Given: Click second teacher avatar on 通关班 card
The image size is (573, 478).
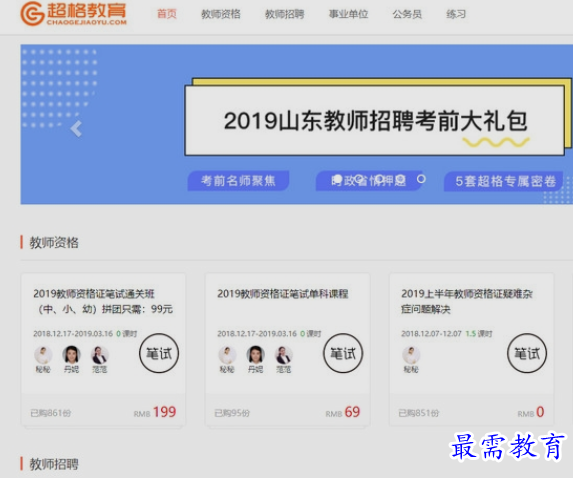Looking at the screenshot, I should coord(71,354).
